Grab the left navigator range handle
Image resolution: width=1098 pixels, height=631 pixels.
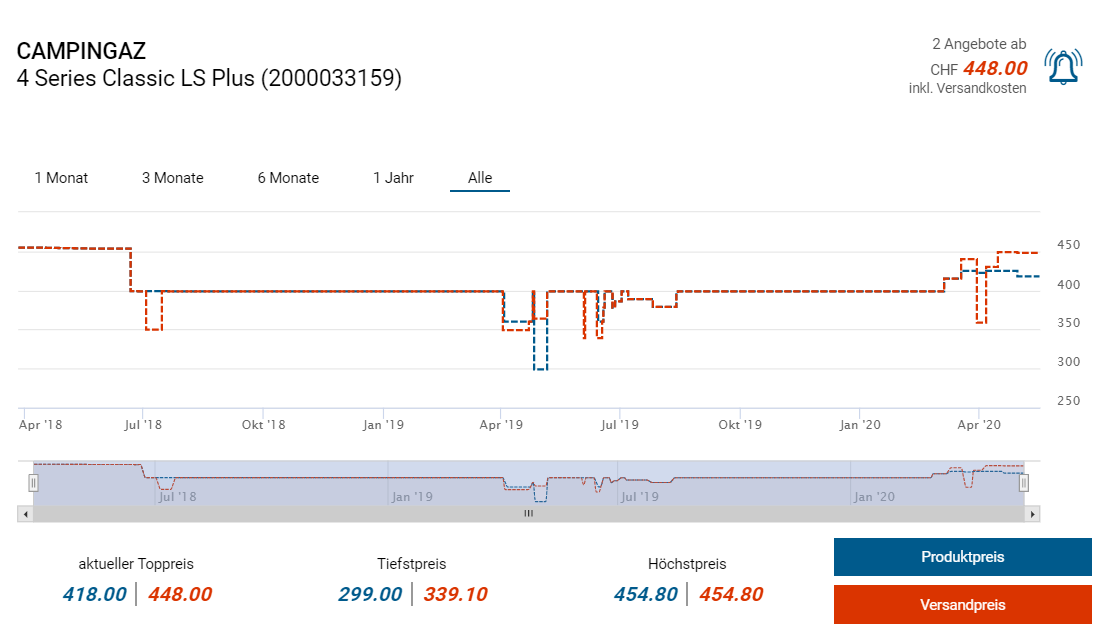click(33, 483)
